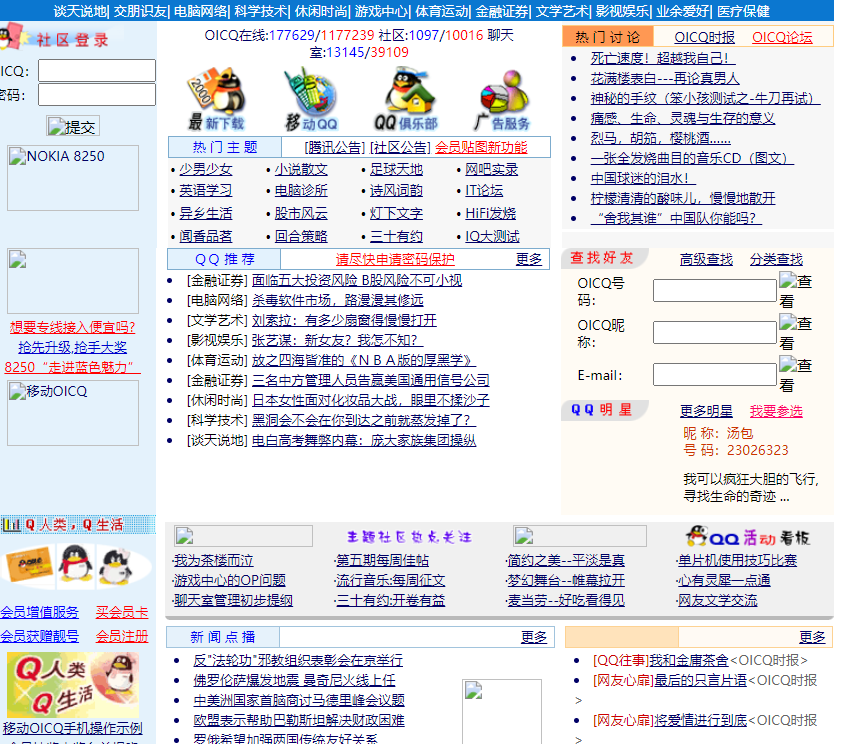The image size is (841, 744).
Task: Click the 移动OICQ banner image
Action: pyautogui.click(x=73, y=413)
